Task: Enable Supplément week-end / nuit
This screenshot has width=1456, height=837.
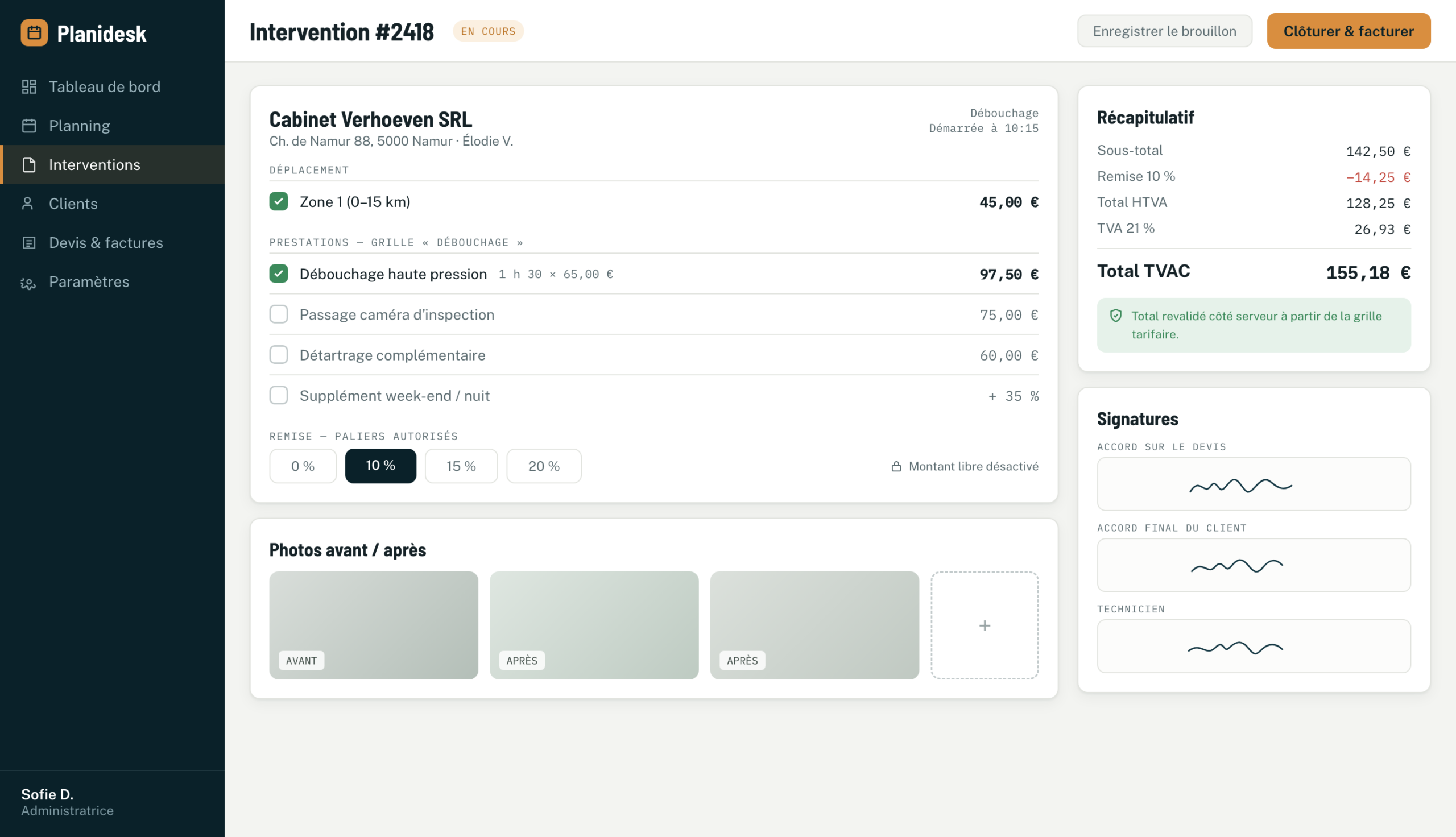Action: tap(279, 396)
